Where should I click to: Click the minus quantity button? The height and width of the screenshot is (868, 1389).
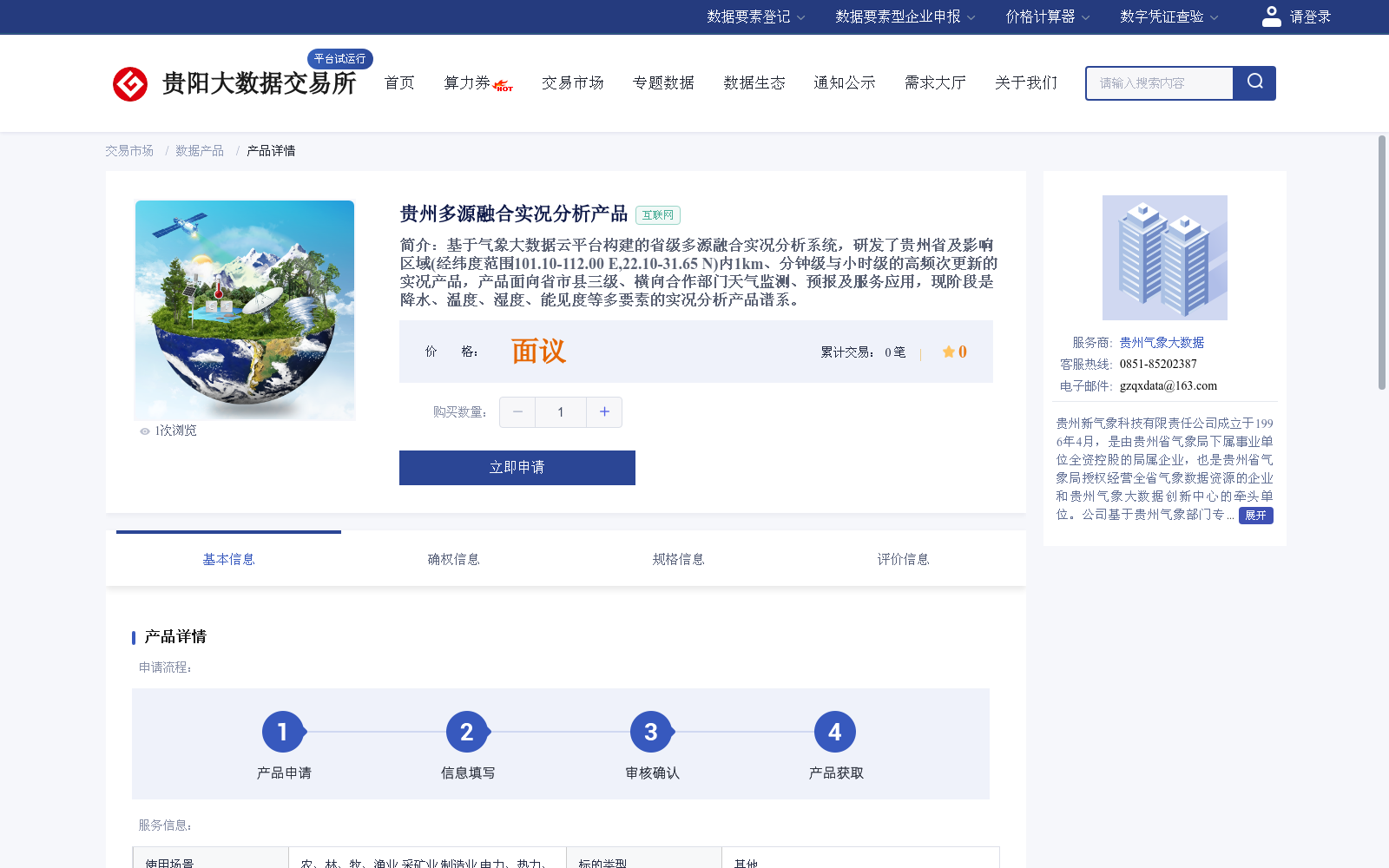(517, 412)
